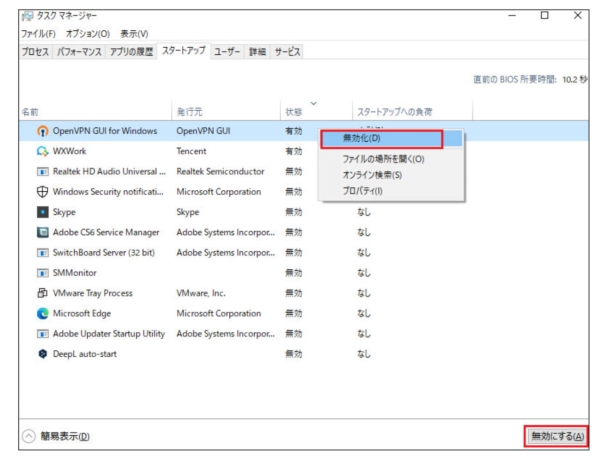602x467 pixels.
Task: Click the Microsoft Edge icon
Action: click(42, 313)
